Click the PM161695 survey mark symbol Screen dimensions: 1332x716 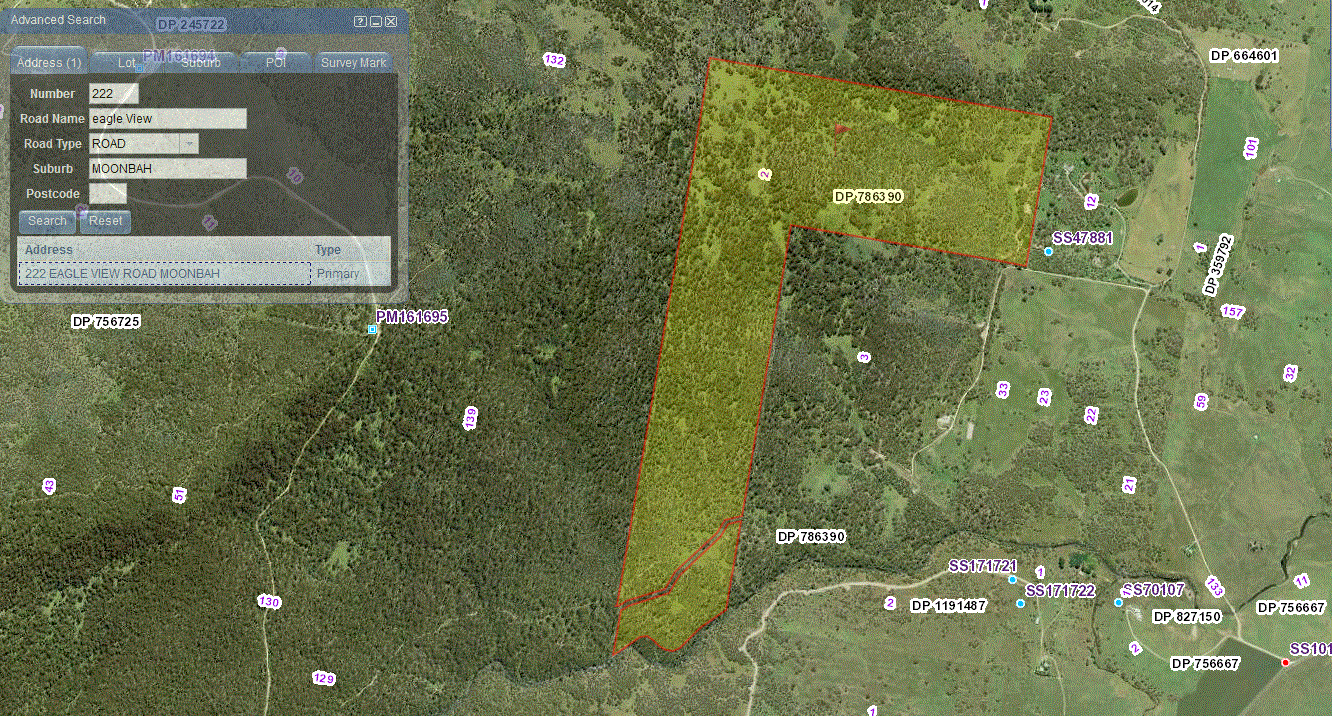pos(372,329)
